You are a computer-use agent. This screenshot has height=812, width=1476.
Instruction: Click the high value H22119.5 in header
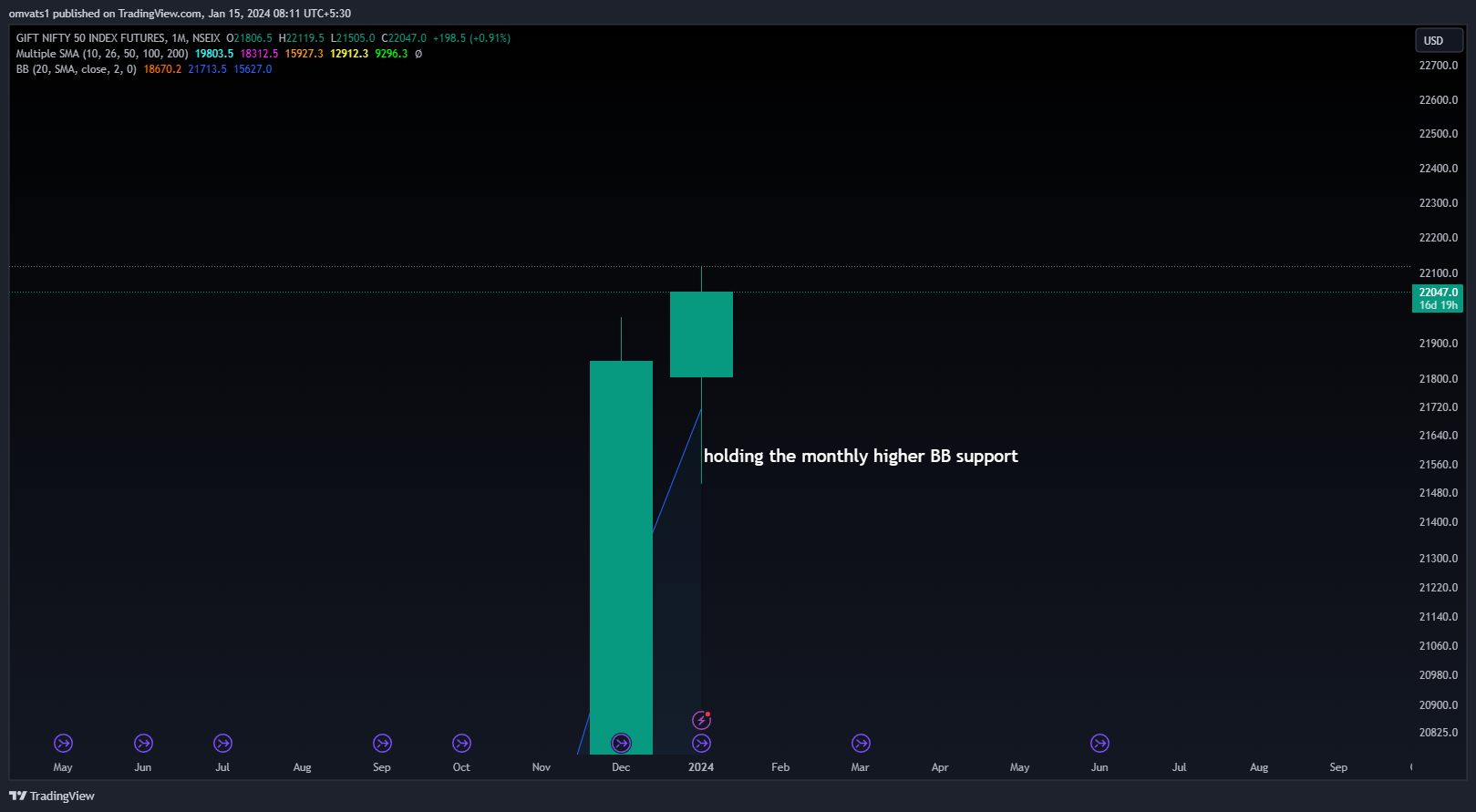pyautogui.click(x=301, y=38)
